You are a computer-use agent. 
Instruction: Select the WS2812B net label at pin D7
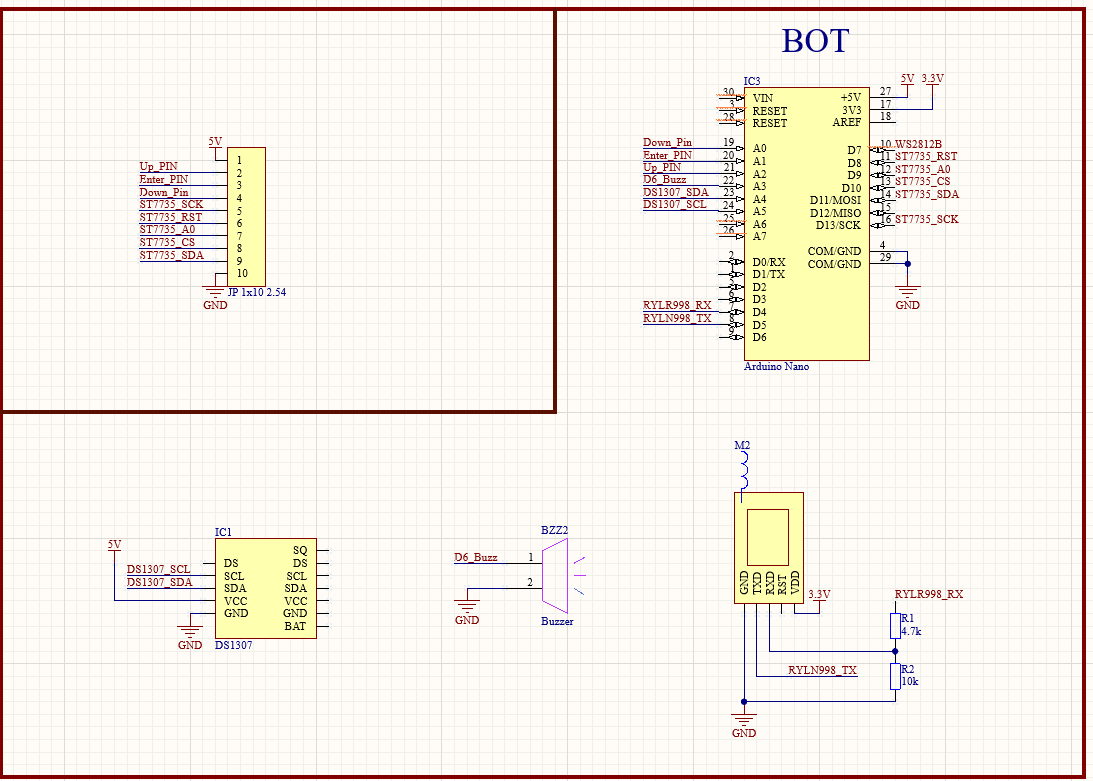918,144
